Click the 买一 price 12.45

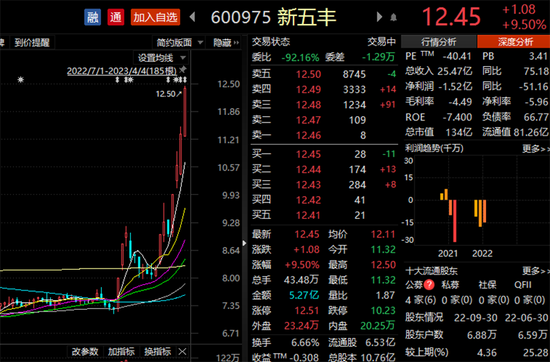(x=308, y=154)
